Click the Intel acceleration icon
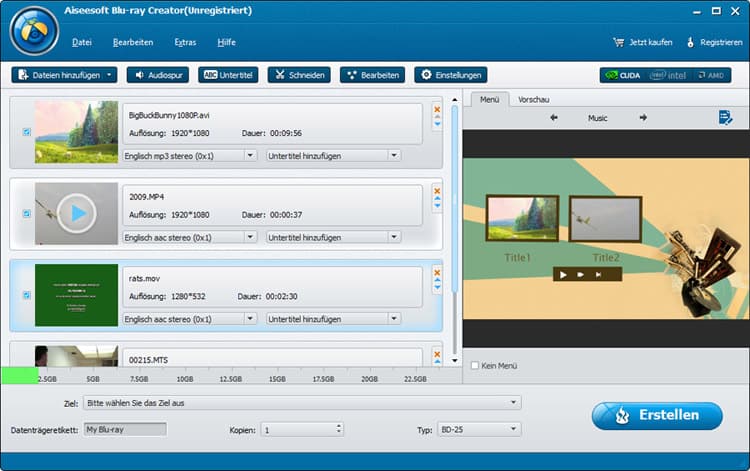 point(668,75)
